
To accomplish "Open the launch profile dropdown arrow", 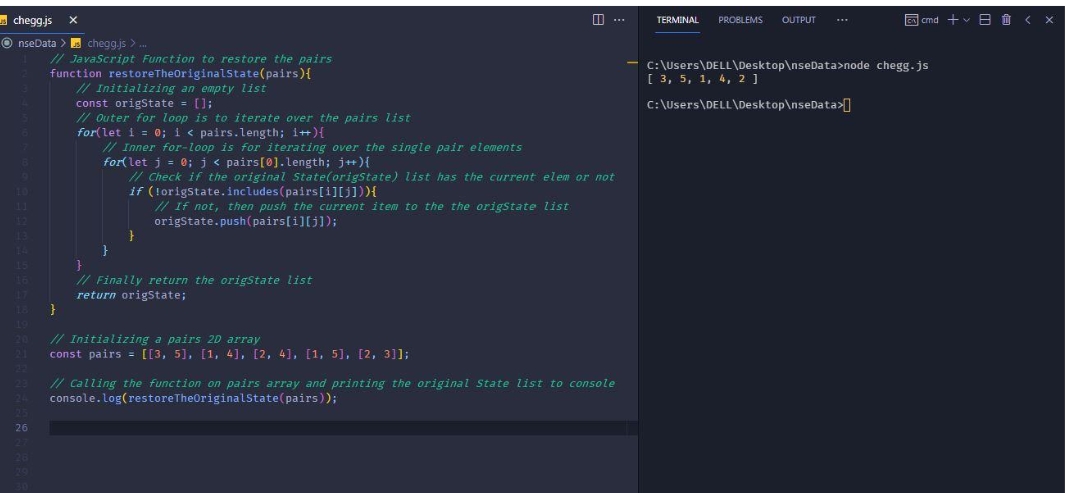I will pyautogui.click(x=965, y=20).
